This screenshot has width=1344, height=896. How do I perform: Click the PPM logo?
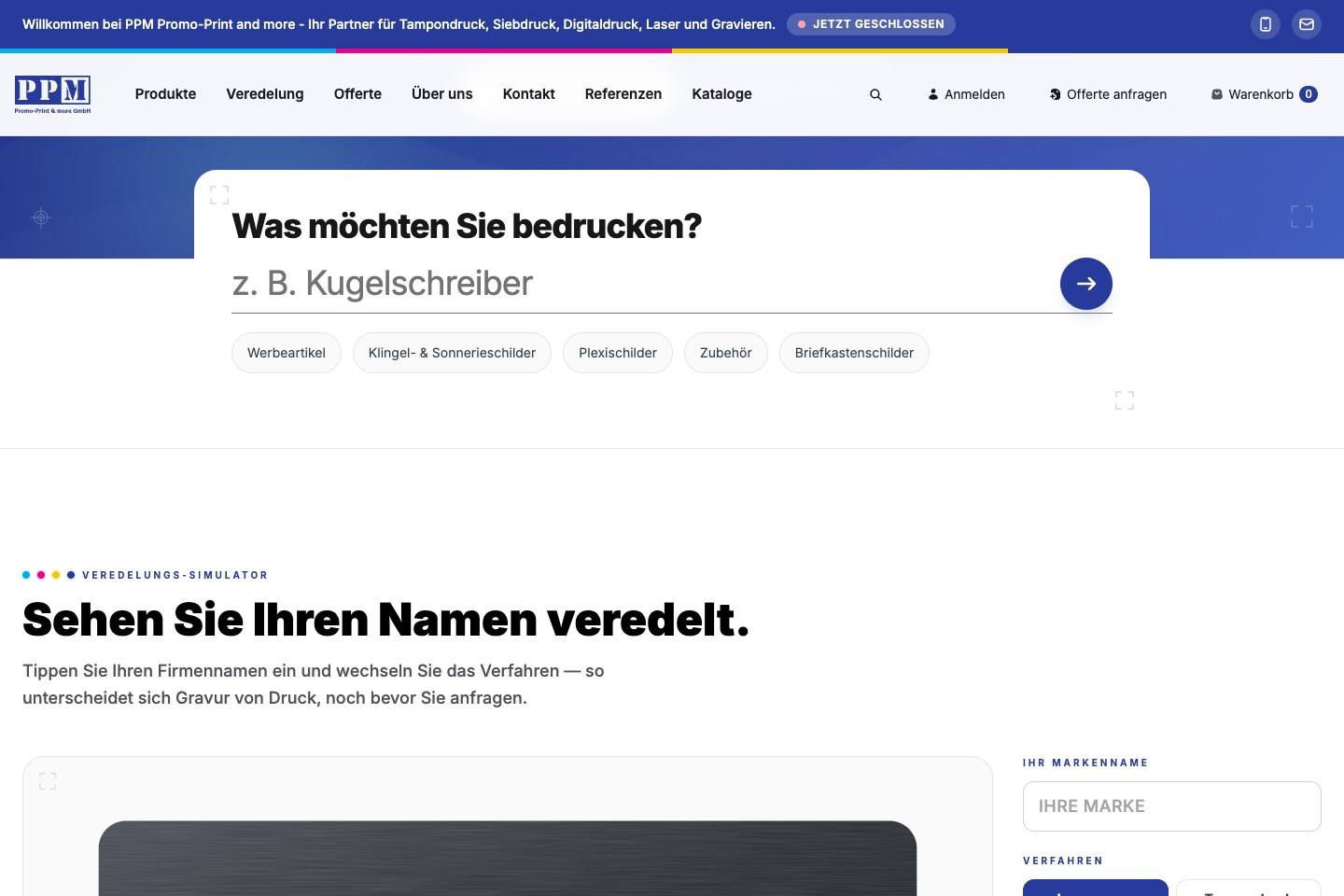point(52,94)
